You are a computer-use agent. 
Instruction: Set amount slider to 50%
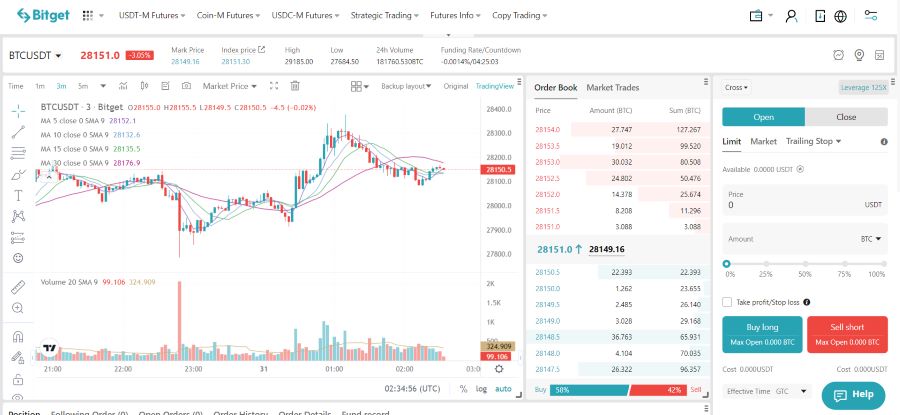pos(803,263)
